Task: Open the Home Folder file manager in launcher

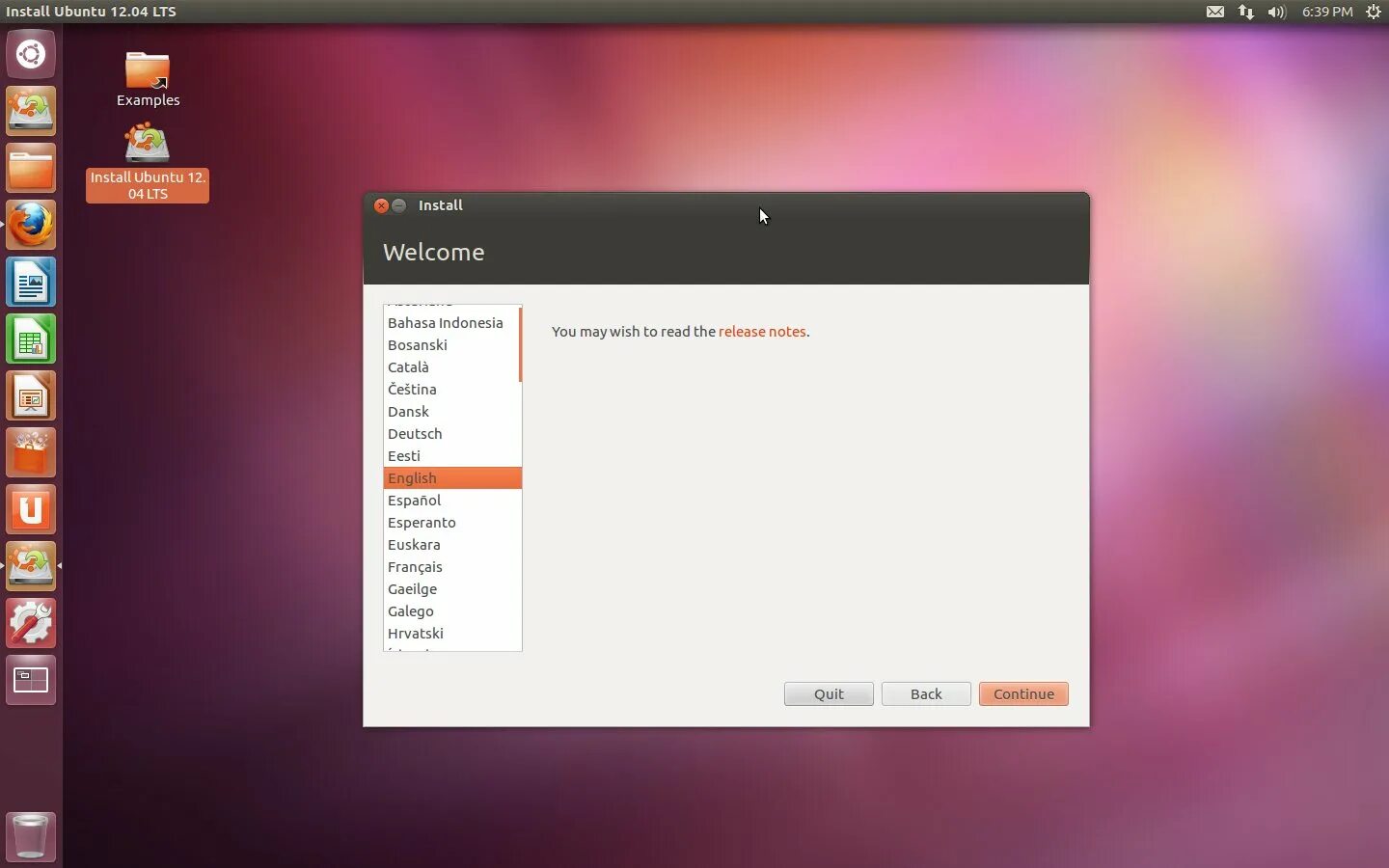Action: [31, 168]
